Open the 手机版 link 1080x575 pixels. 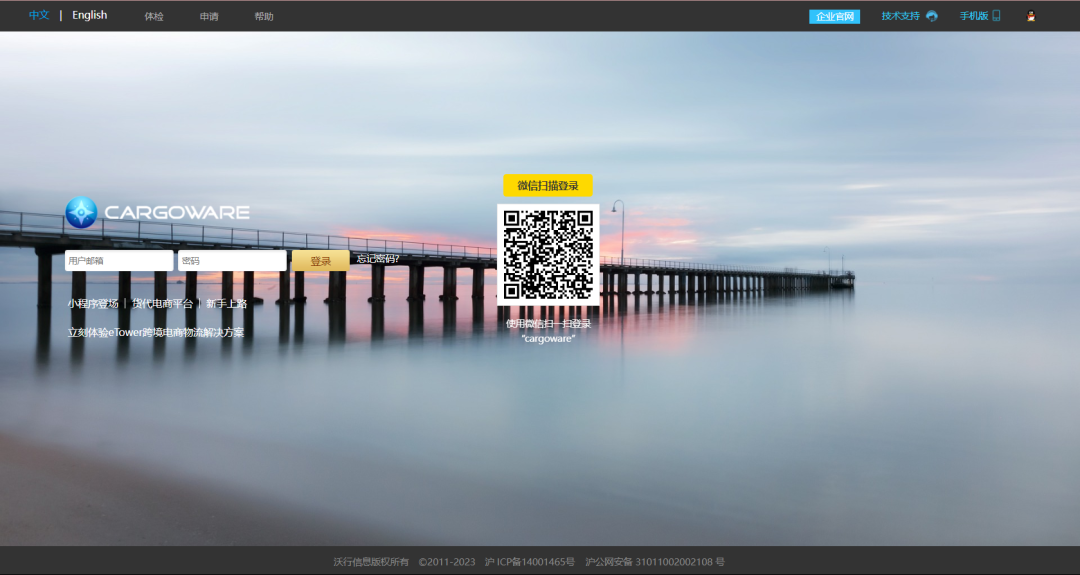pos(974,16)
